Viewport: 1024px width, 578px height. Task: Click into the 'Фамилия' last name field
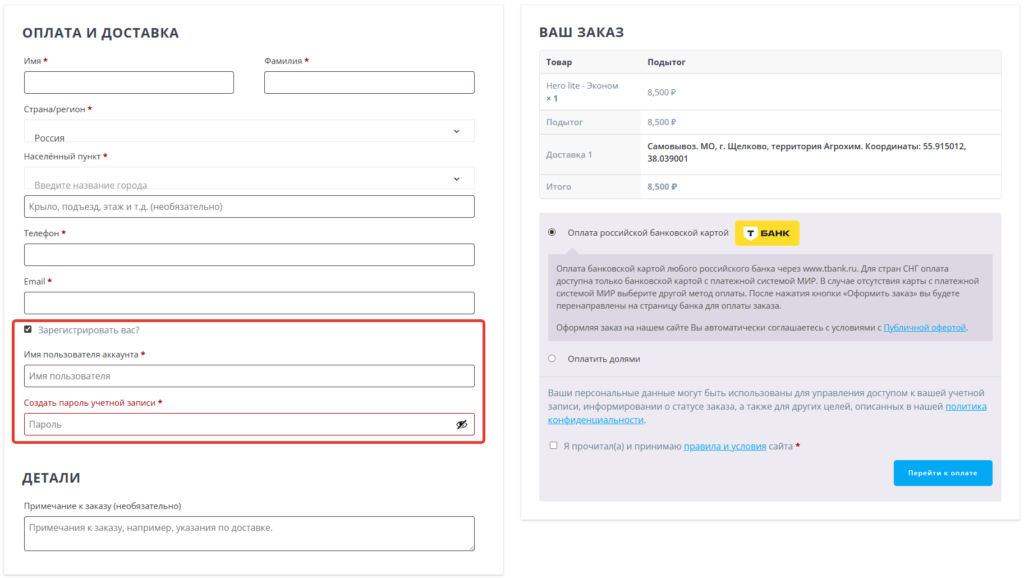369,82
